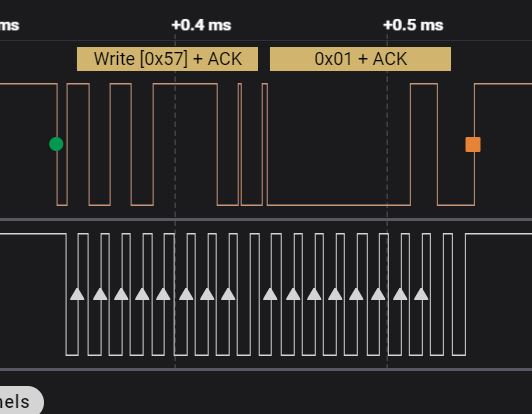Select the Write [0x57] + ACK decoded frame
This screenshot has width=532, height=414.
click(x=167, y=59)
